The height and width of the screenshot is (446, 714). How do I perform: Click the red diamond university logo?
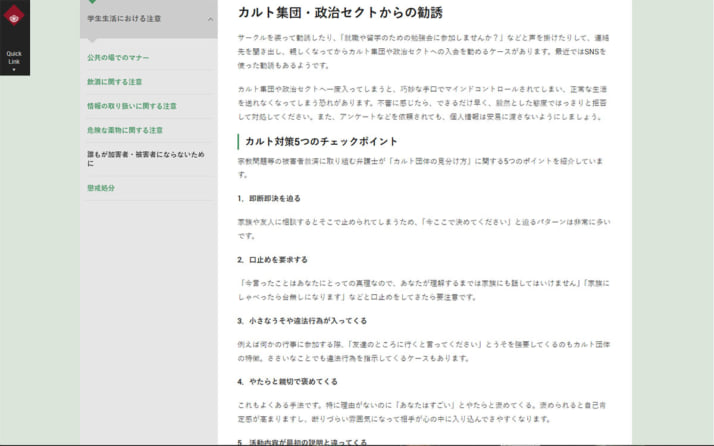click(14, 14)
